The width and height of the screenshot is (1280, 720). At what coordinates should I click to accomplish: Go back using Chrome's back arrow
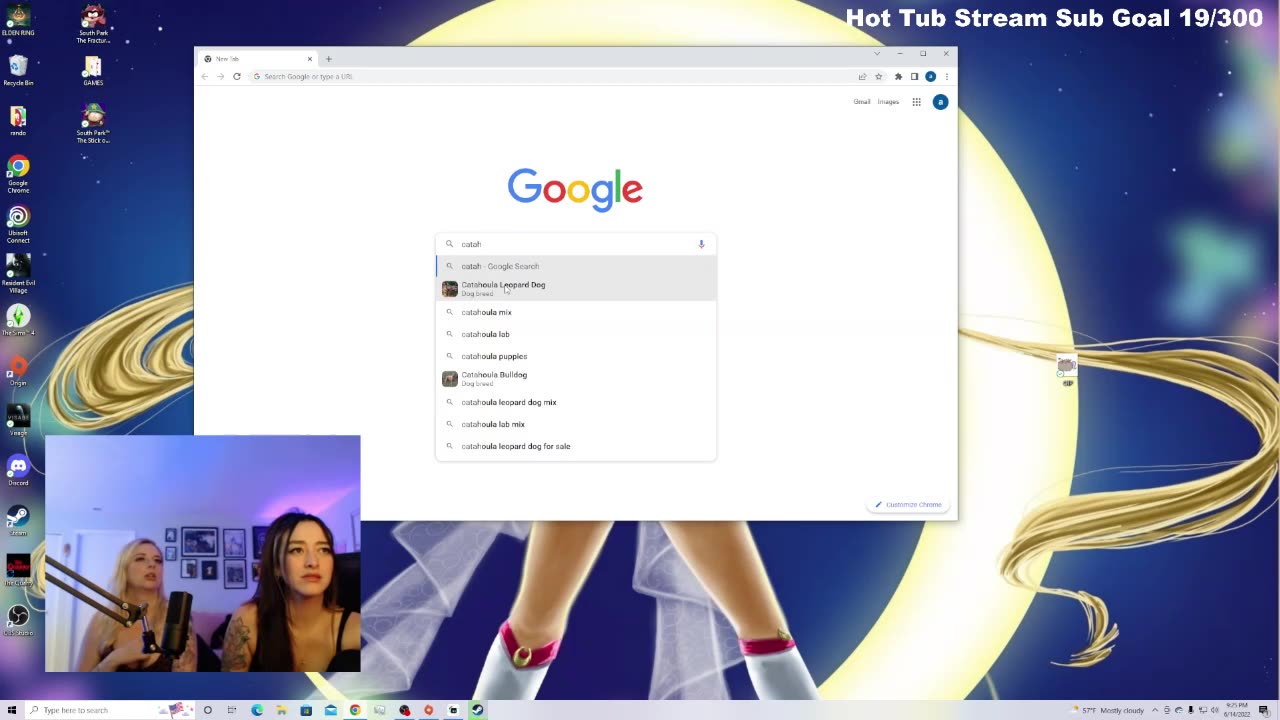click(x=205, y=76)
